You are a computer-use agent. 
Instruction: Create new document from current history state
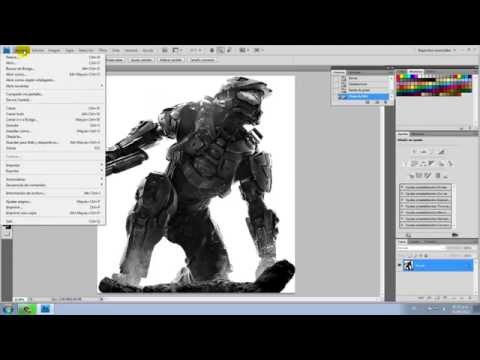click(x=368, y=102)
